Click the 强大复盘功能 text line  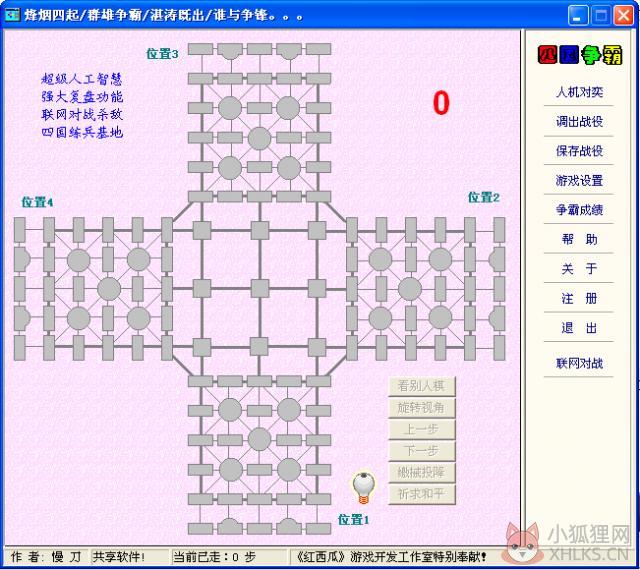pos(82,97)
